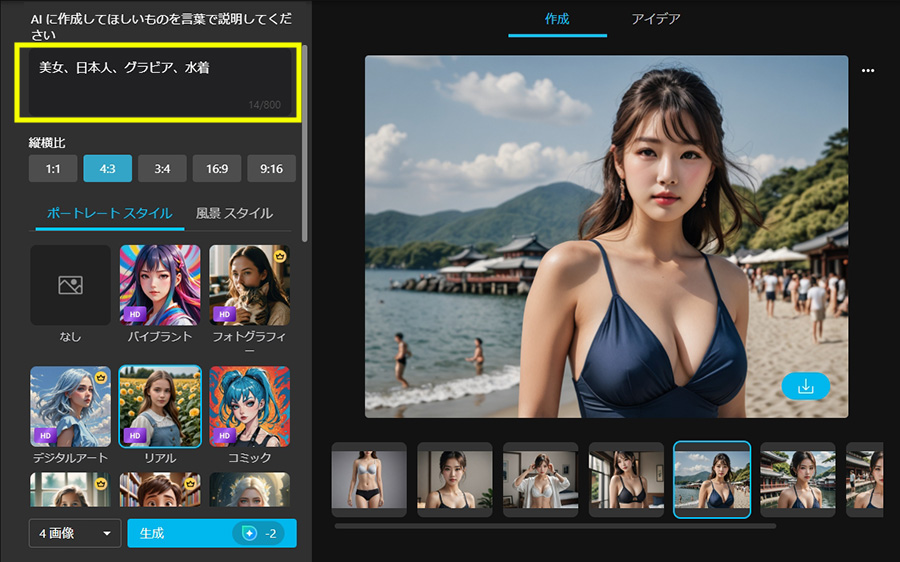Open the 4 画像 image count dropdown

point(75,534)
